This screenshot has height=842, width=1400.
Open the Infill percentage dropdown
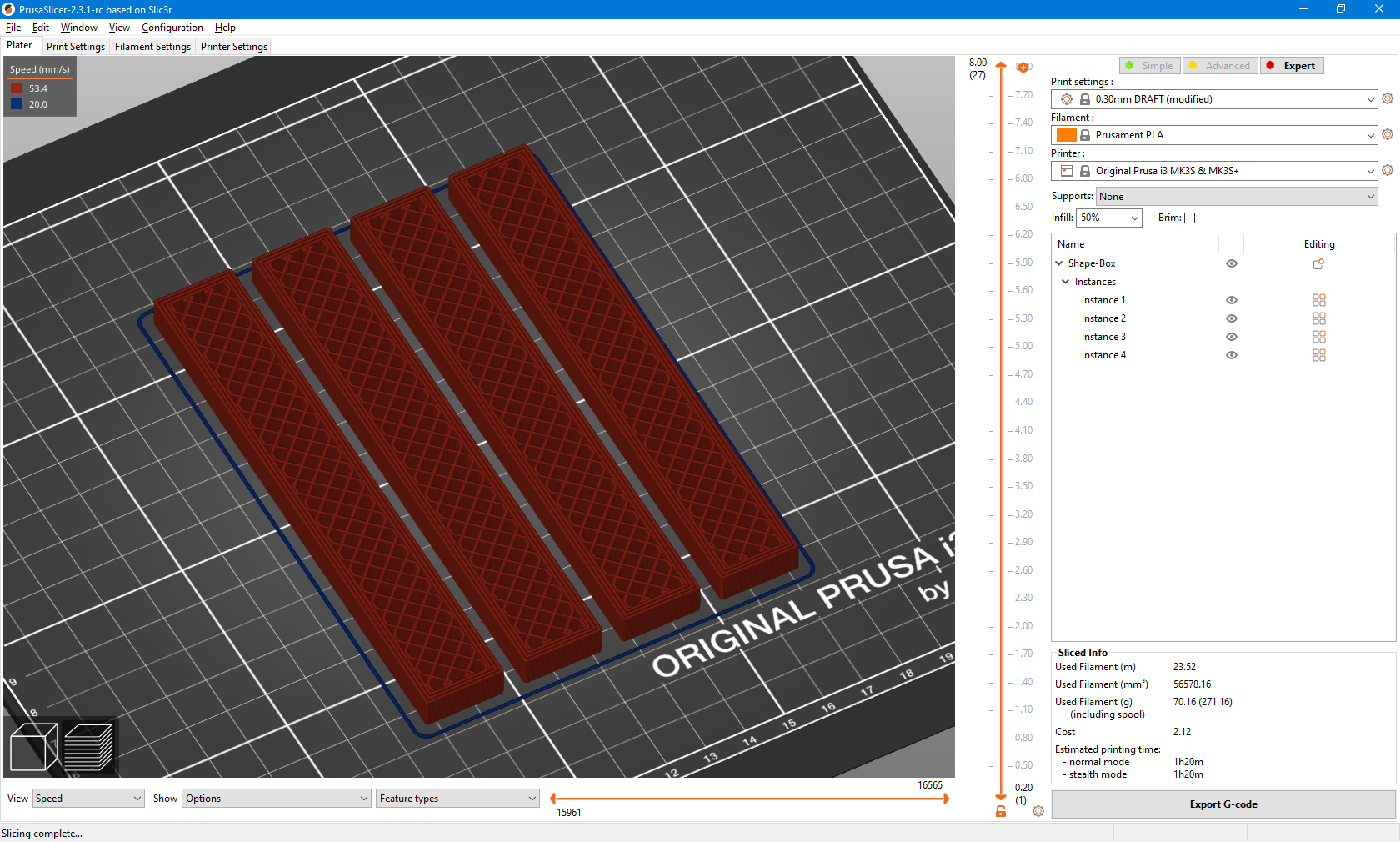click(x=1109, y=218)
